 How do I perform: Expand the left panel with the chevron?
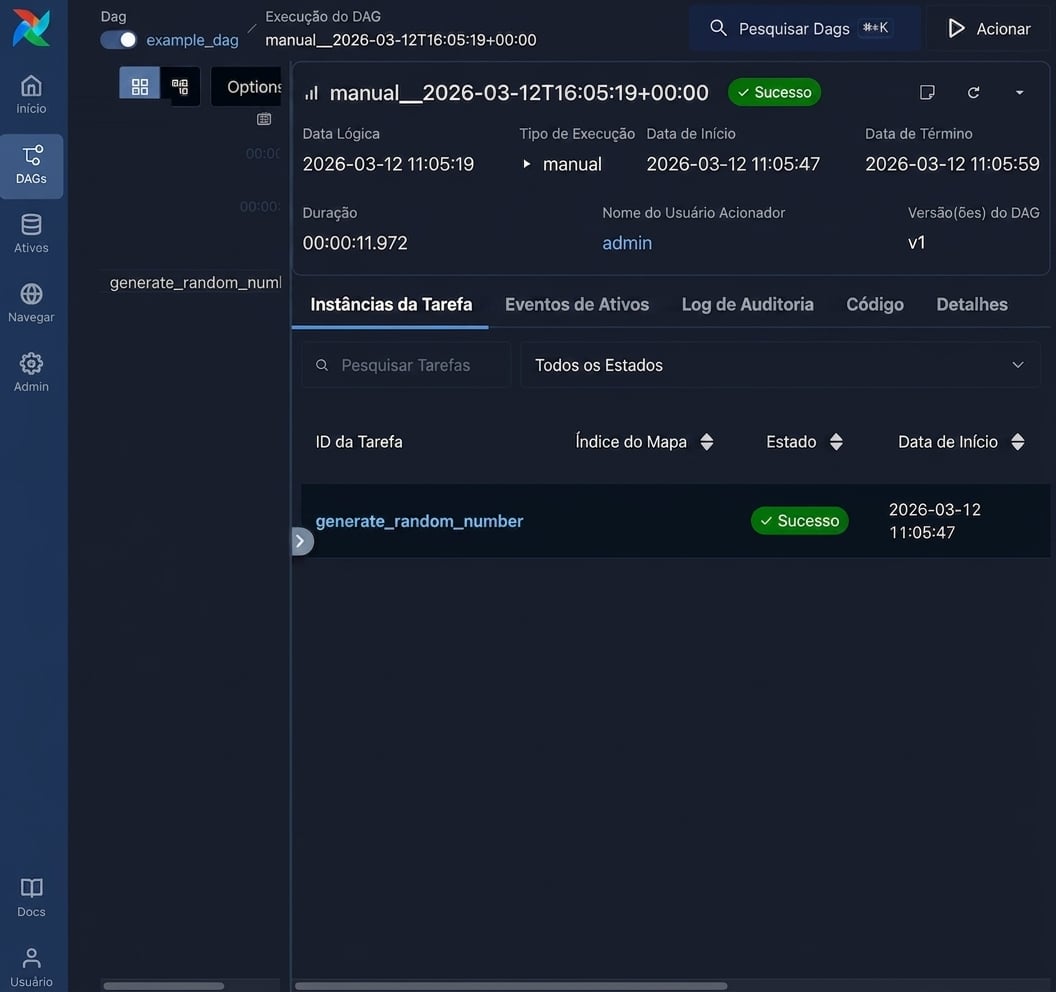click(302, 541)
